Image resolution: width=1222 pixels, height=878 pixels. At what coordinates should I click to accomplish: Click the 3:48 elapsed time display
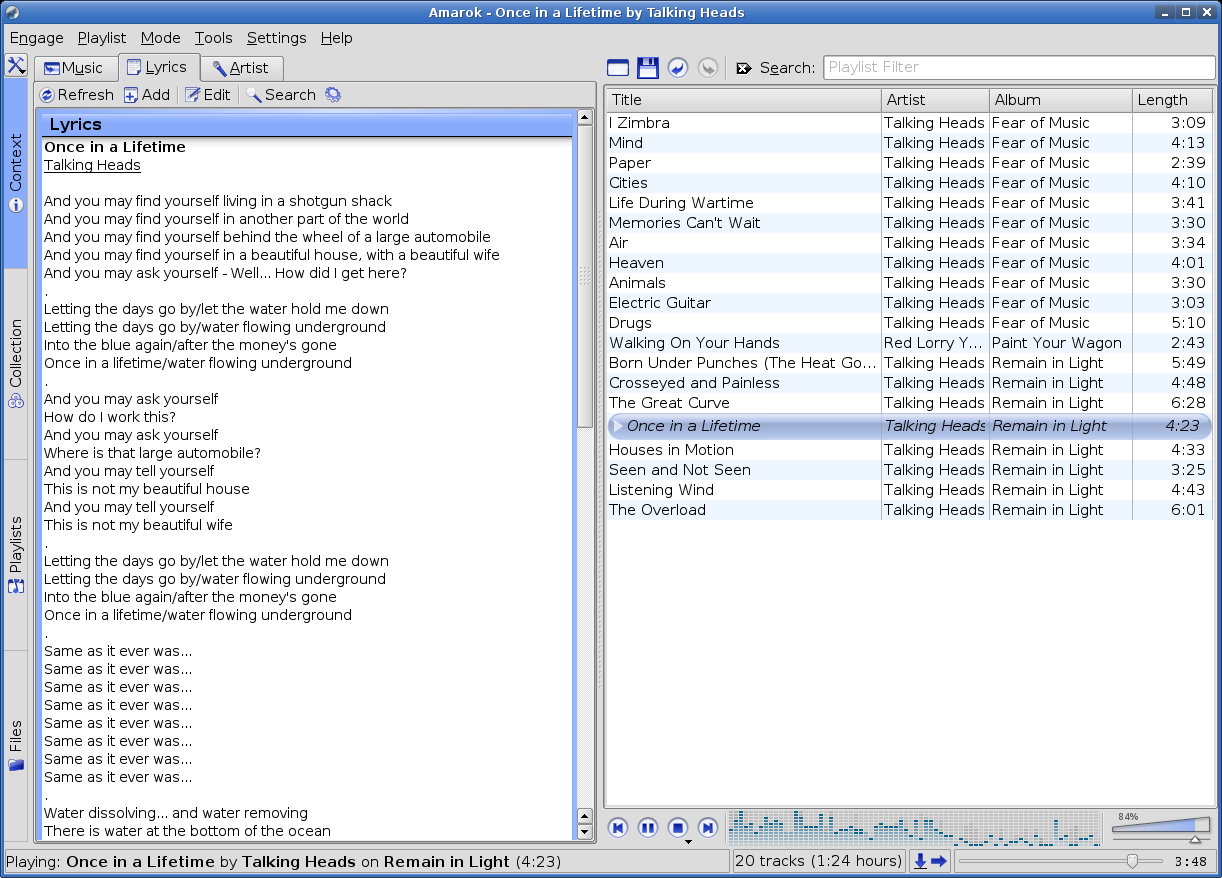click(1190, 861)
